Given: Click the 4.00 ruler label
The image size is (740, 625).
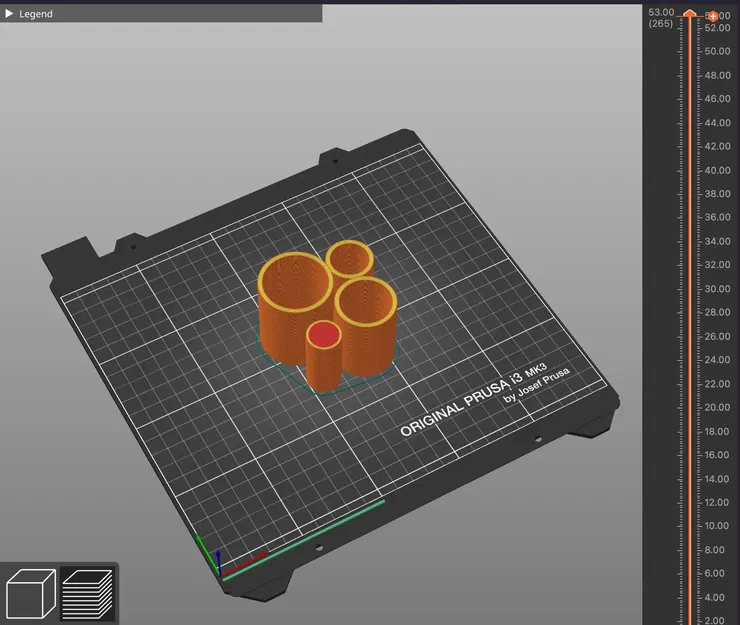Looking at the screenshot, I should tap(715, 598).
